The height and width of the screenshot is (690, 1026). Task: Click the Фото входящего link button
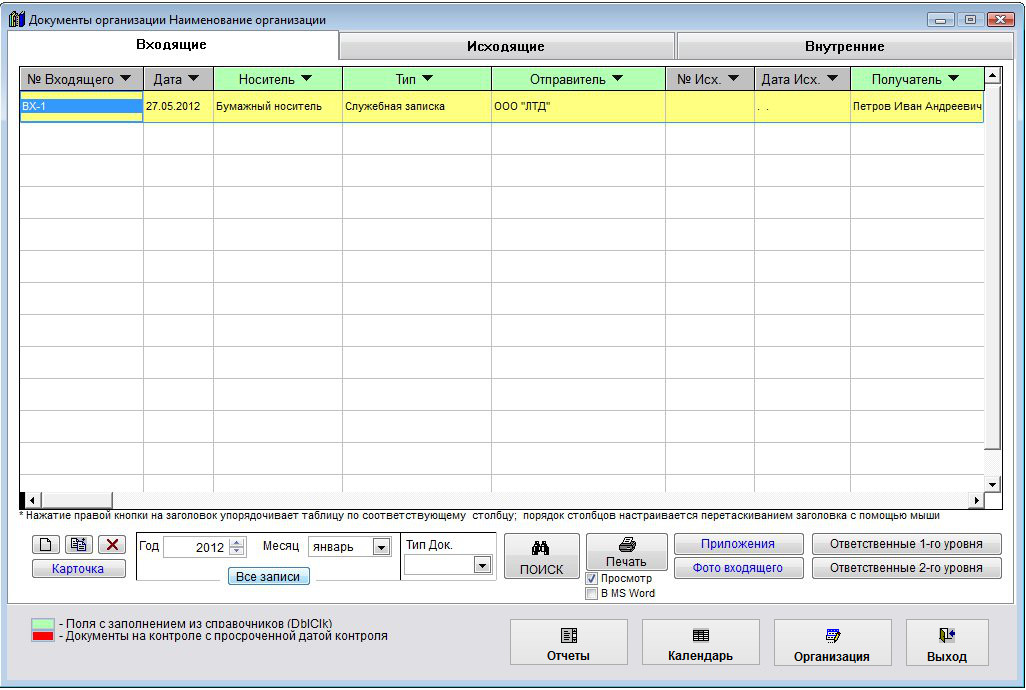tap(738, 568)
